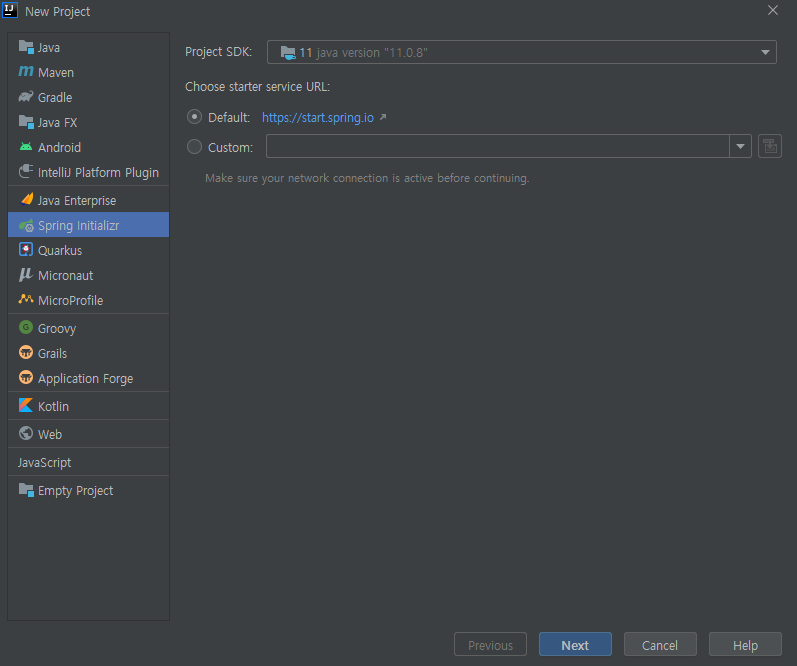This screenshot has height=666, width=797.
Task: Select the IntelliJ Platform Plugin entry
Action: click(88, 172)
